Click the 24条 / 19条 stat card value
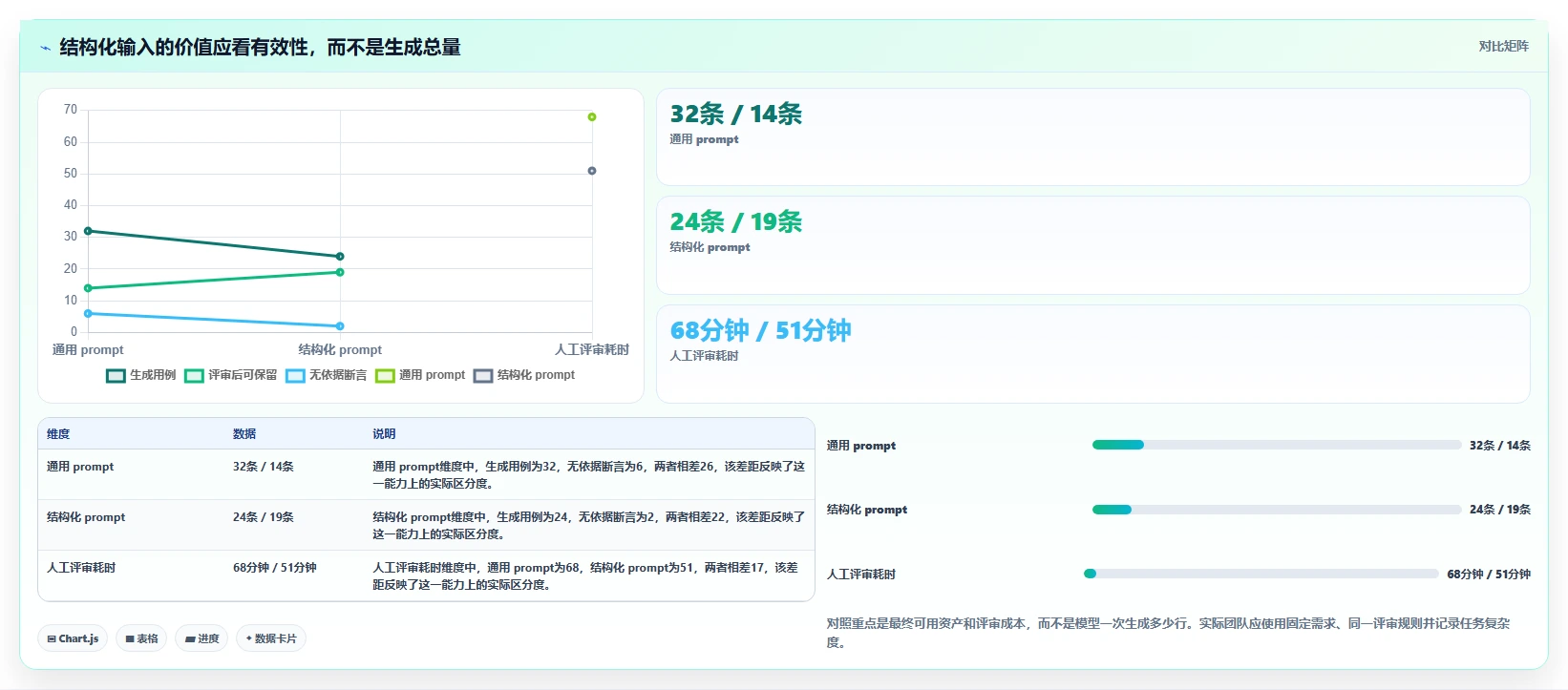 point(735,222)
